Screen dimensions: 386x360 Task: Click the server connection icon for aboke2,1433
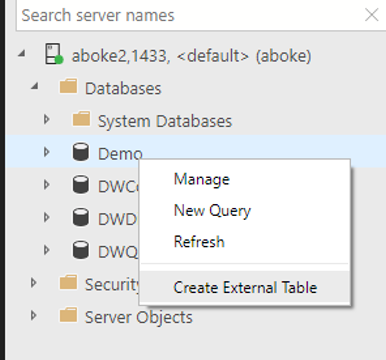[54, 54]
